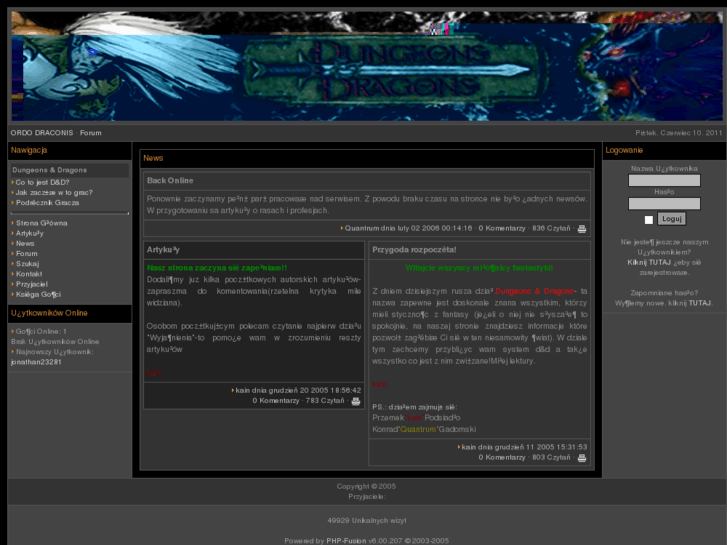This screenshot has height=545, width=727.
Task: Open '0 Komentarzy' under Przygoda rozpoczęta post
Action: pyautogui.click(x=502, y=457)
